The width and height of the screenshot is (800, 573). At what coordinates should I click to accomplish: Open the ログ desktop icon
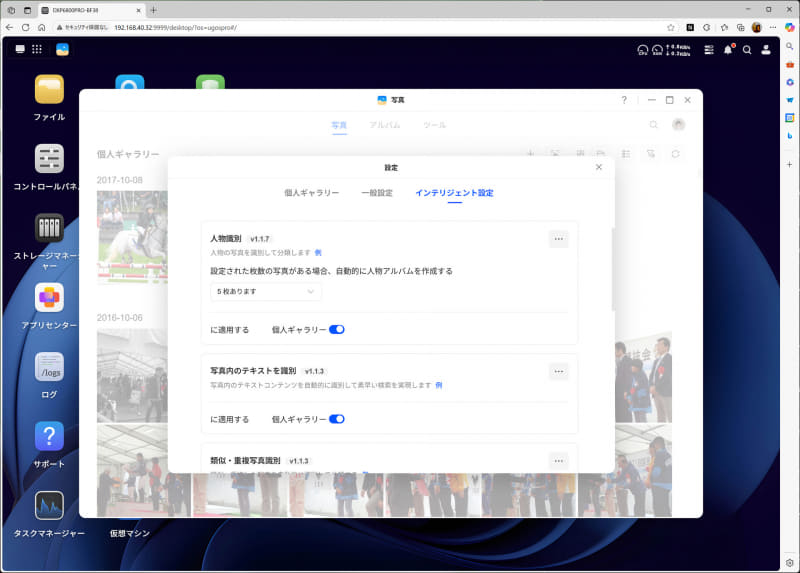tap(49, 367)
